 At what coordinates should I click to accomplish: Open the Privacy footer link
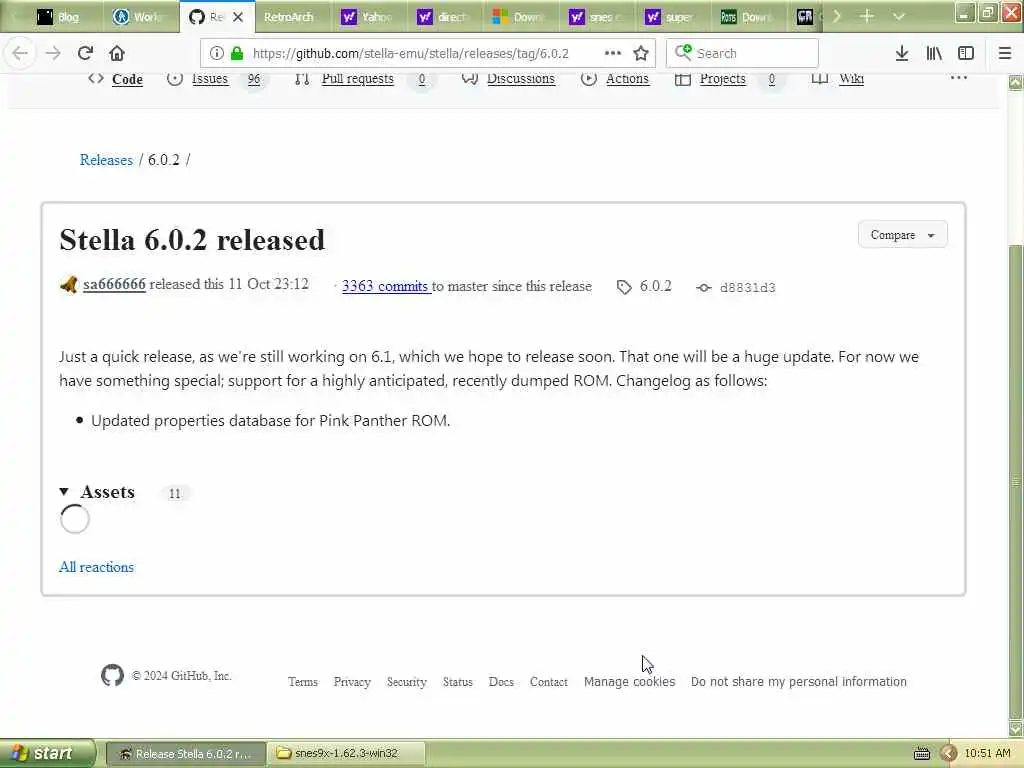click(x=352, y=682)
